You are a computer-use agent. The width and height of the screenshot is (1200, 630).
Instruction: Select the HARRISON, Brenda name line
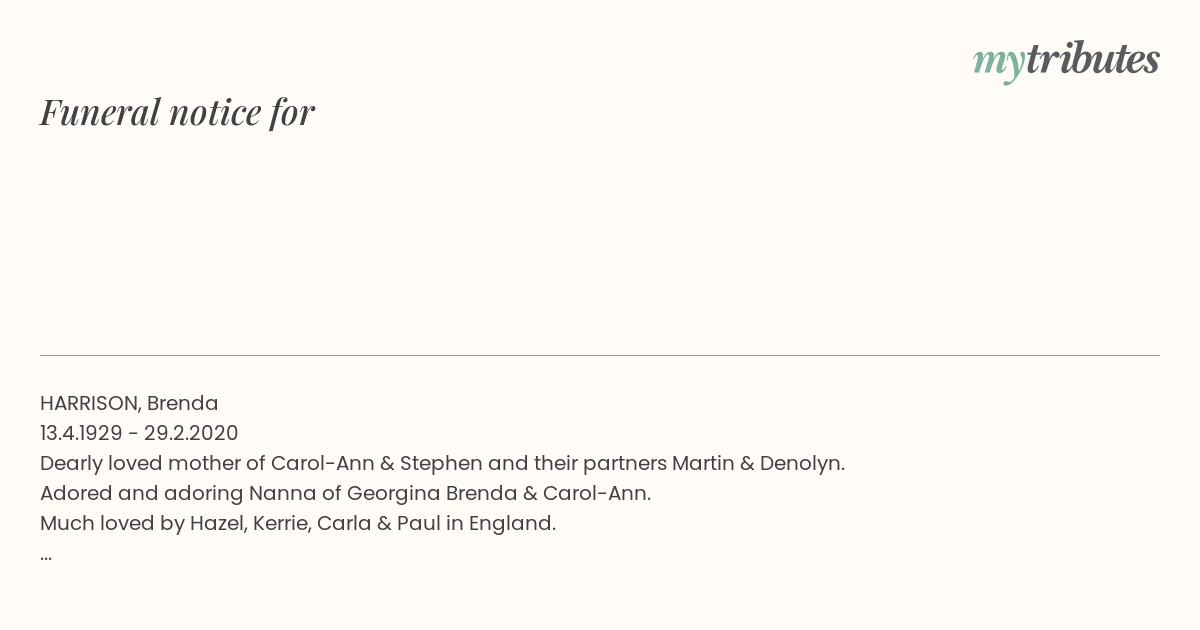click(129, 403)
